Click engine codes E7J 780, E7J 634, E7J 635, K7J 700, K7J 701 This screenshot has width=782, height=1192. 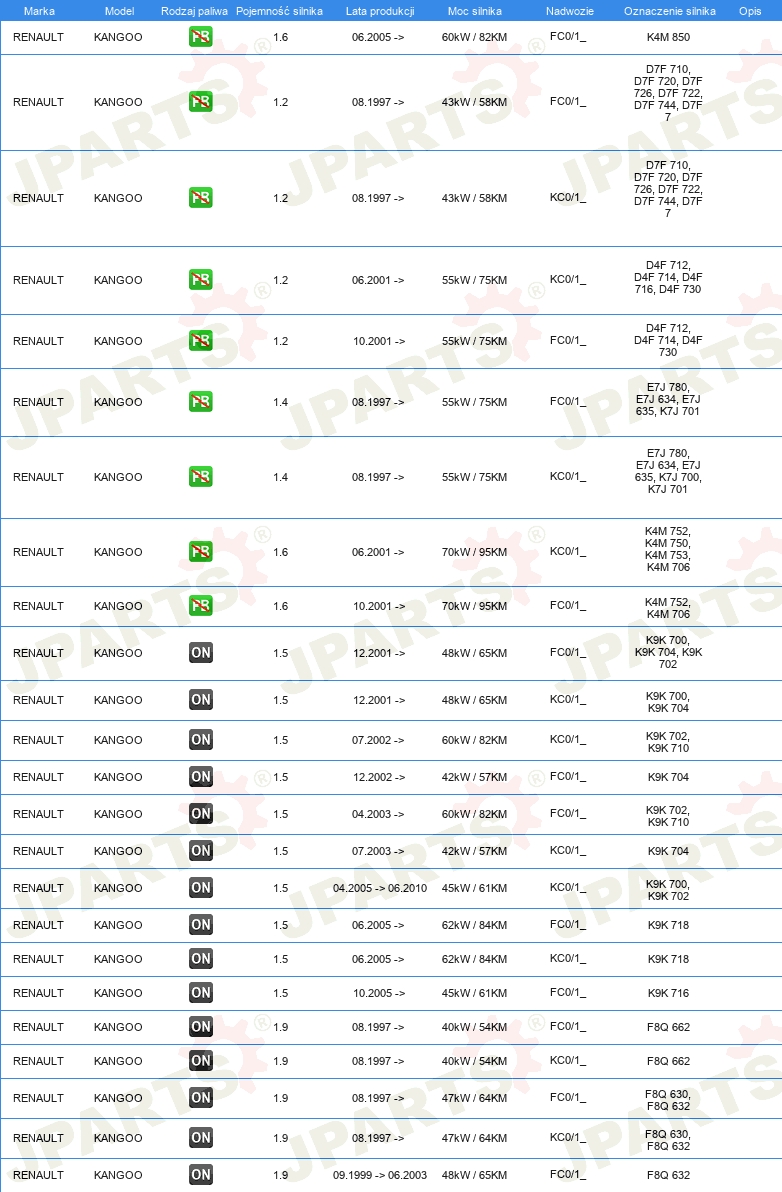pos(669,471)
